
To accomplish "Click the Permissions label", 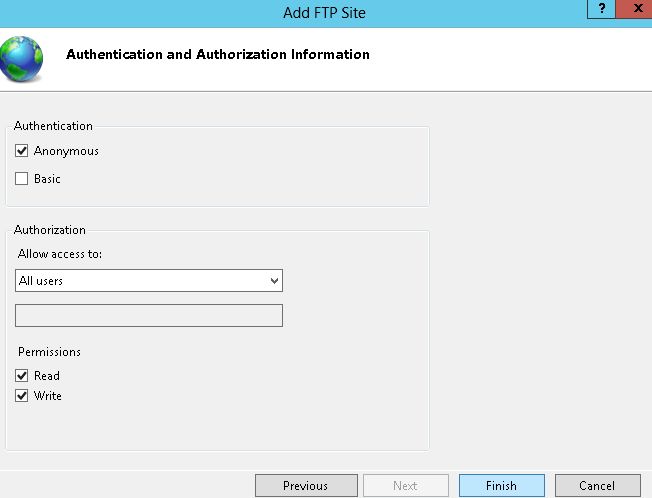I will click(49, 352).
